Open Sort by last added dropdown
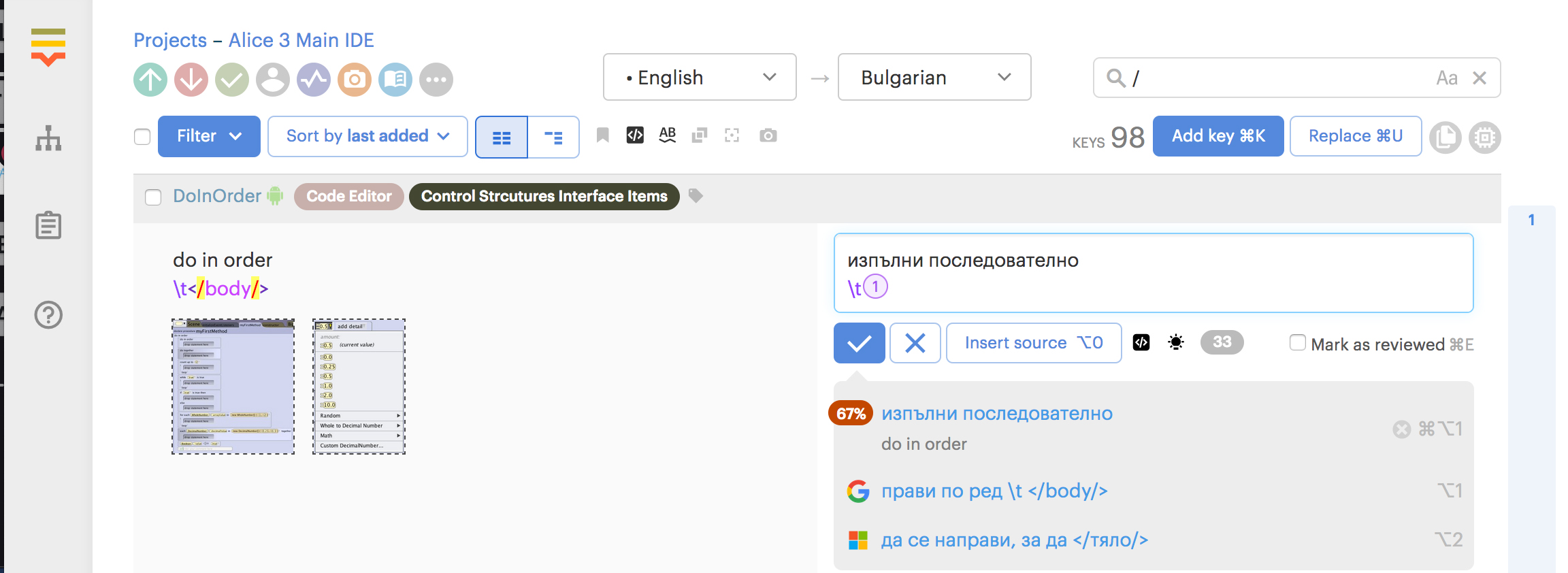1568x573 pixels. tap(367, 136)
